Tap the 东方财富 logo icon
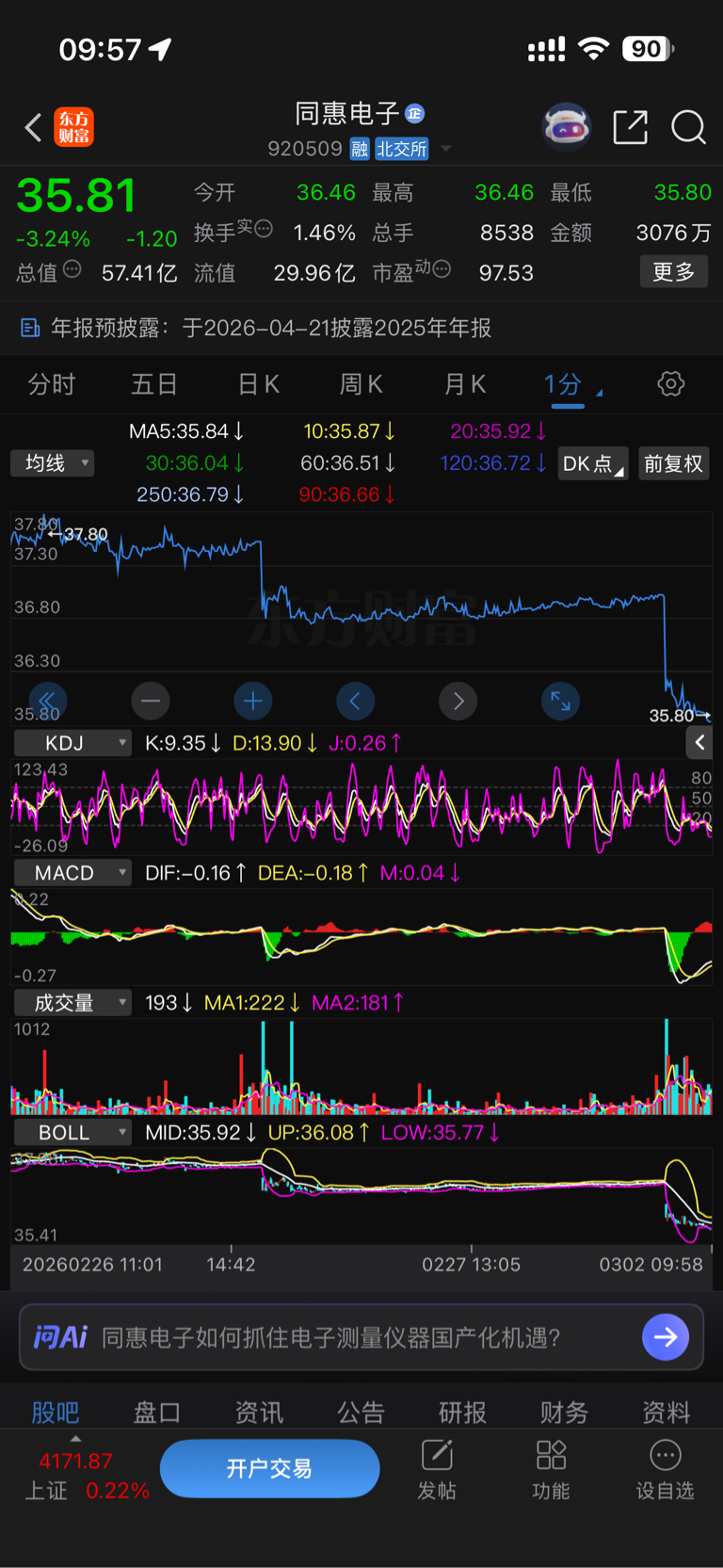This screenshot has height=1568, width=723. pyautogui.click(x=74, y=127)
